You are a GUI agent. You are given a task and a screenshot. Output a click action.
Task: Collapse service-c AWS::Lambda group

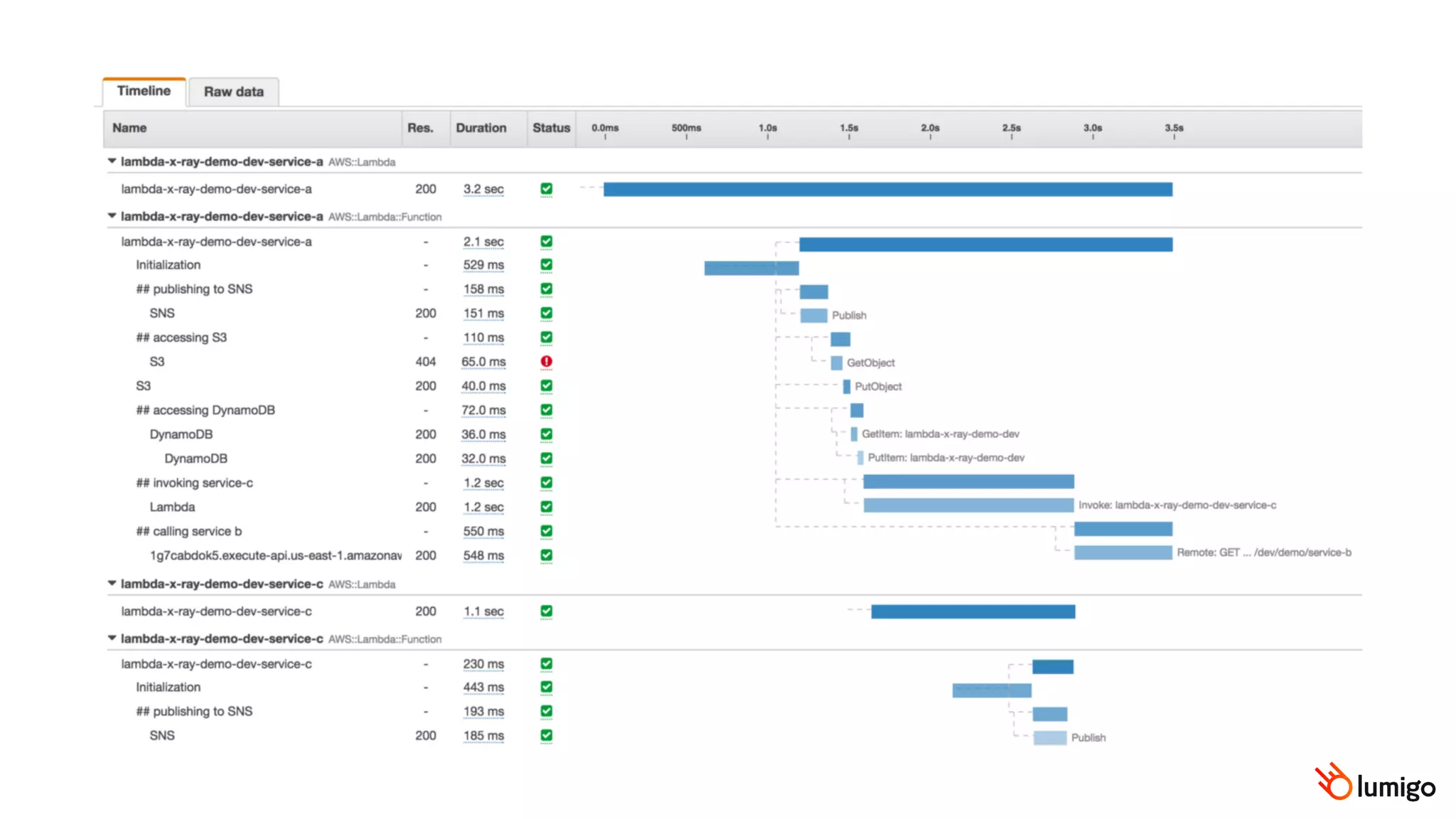point(112,584)
